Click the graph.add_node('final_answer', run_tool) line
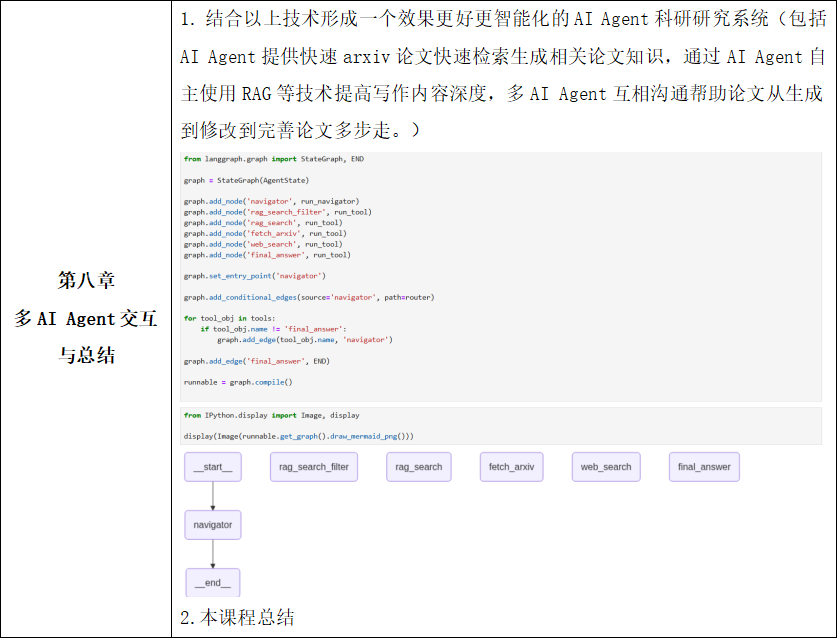839x640 pixels. (x=267, y=255)
